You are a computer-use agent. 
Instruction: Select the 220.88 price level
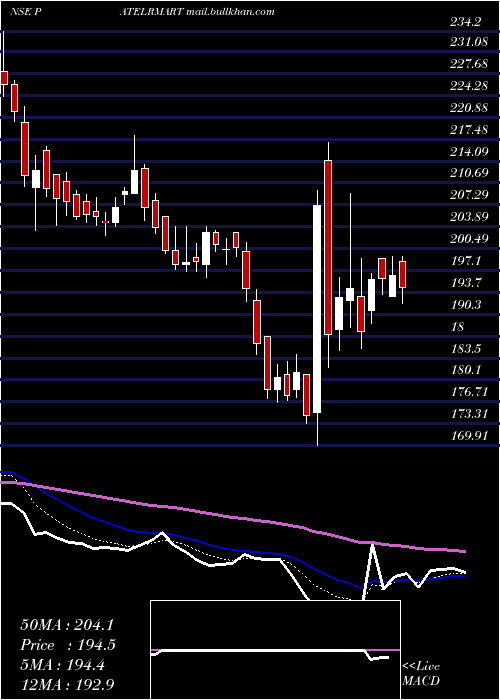(x=468, y=108)
